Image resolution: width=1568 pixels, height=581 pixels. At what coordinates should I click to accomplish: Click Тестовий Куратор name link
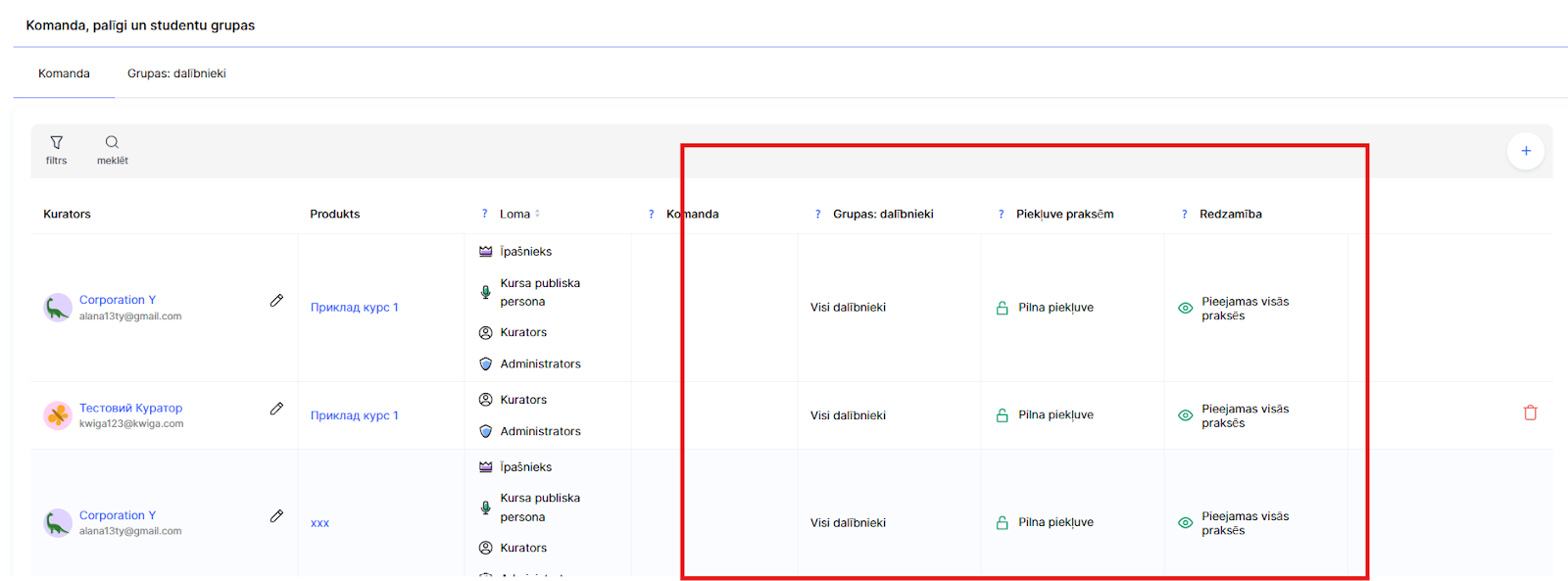[x=130, y=408]
